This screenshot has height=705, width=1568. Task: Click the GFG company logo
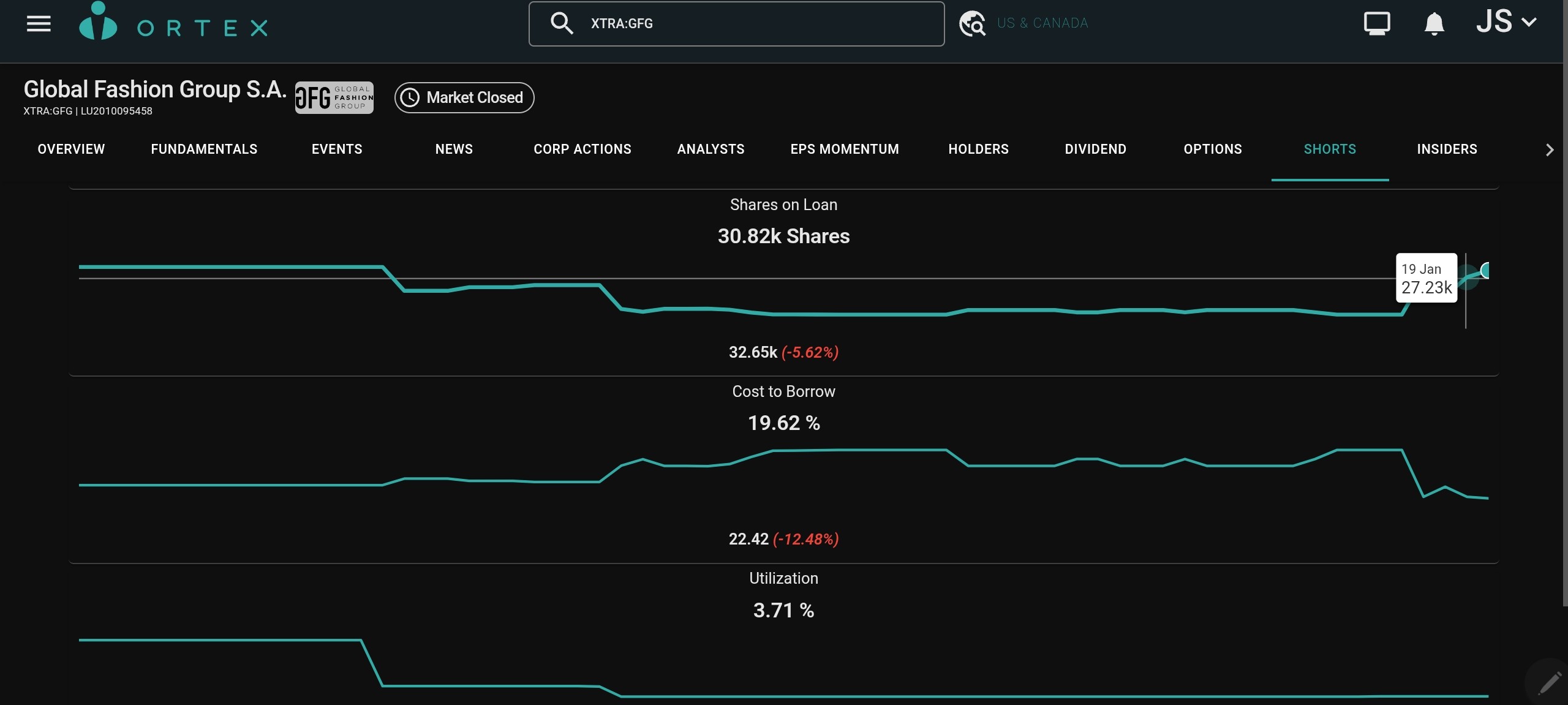coord(334,97)
